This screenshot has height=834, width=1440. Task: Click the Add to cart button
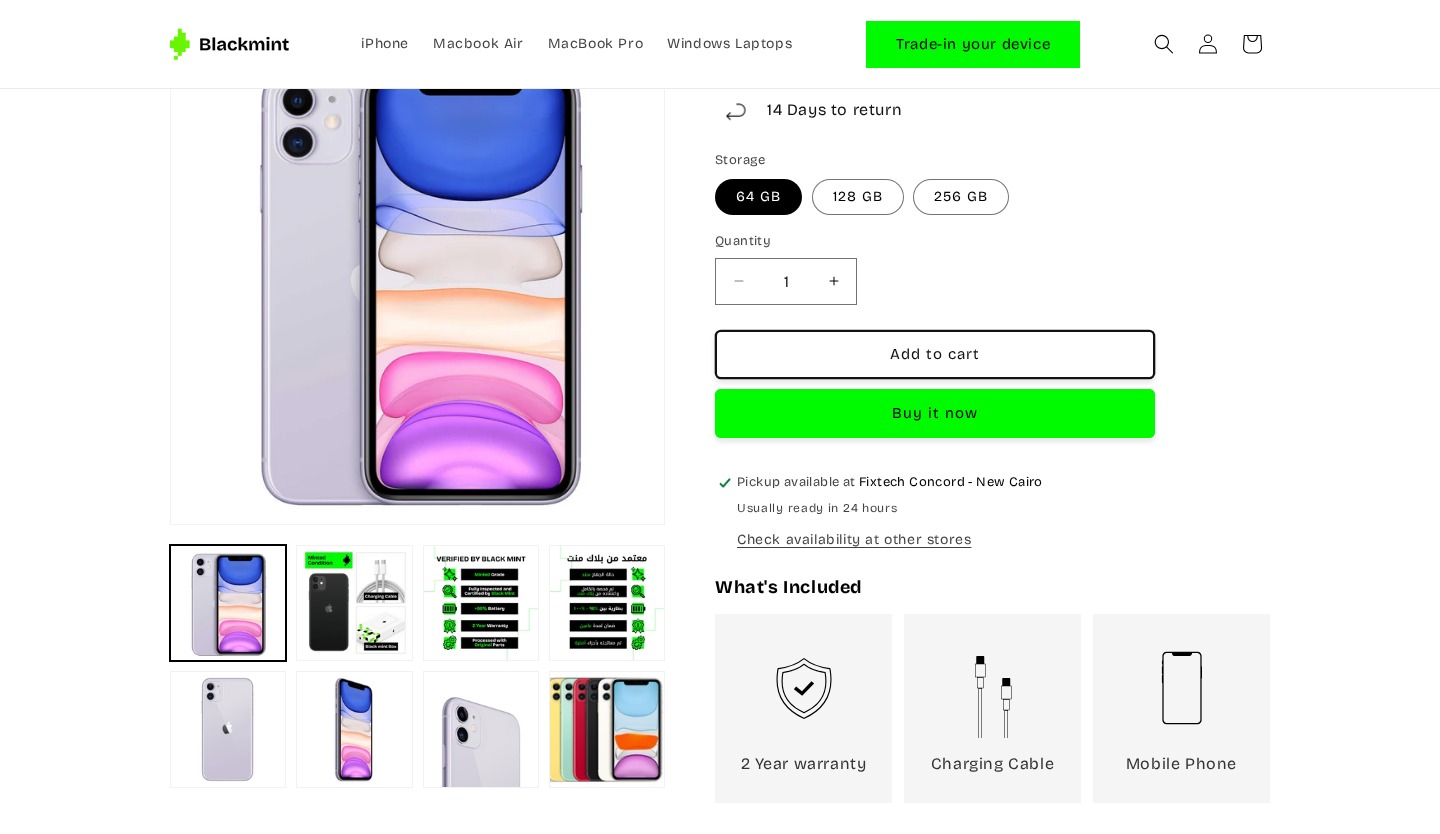pos(935,354)
